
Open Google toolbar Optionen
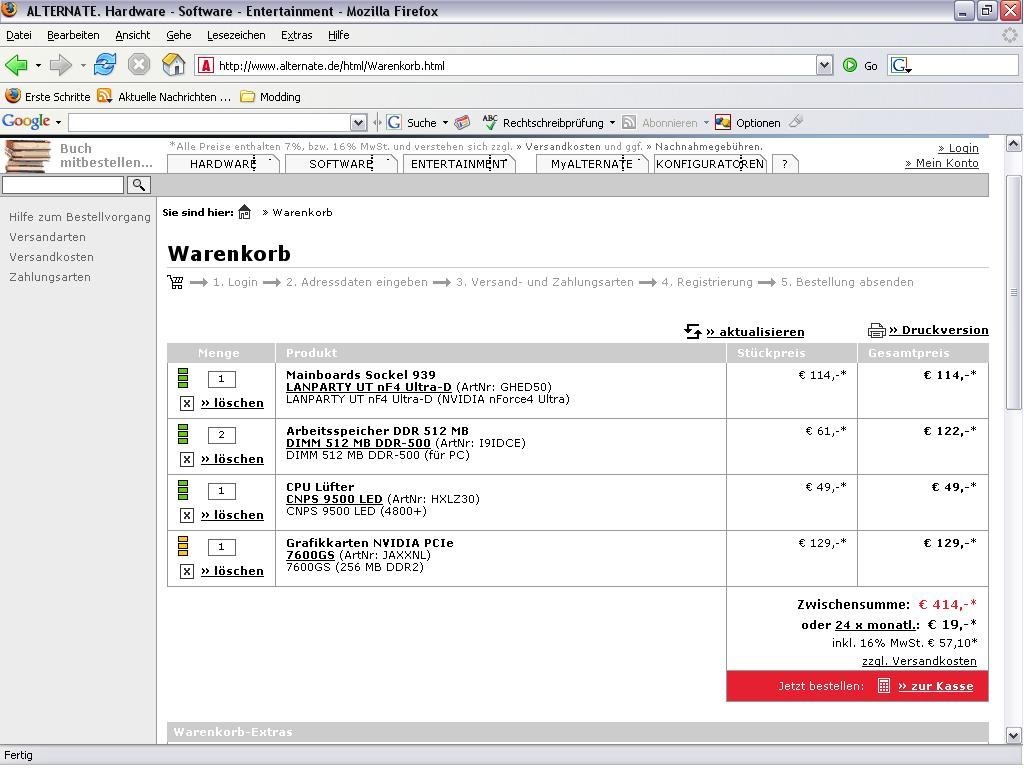748,123
